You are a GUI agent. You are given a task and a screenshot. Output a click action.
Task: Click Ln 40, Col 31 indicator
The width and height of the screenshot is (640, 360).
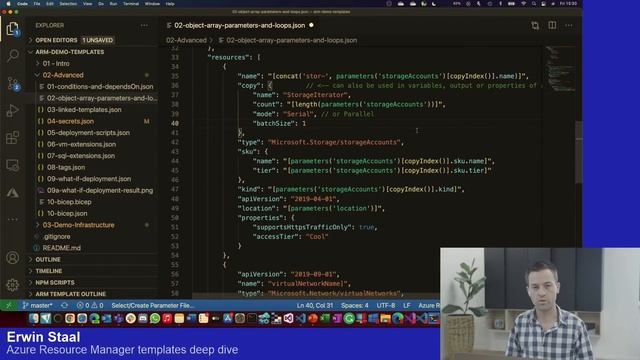(x=315, y=305)
